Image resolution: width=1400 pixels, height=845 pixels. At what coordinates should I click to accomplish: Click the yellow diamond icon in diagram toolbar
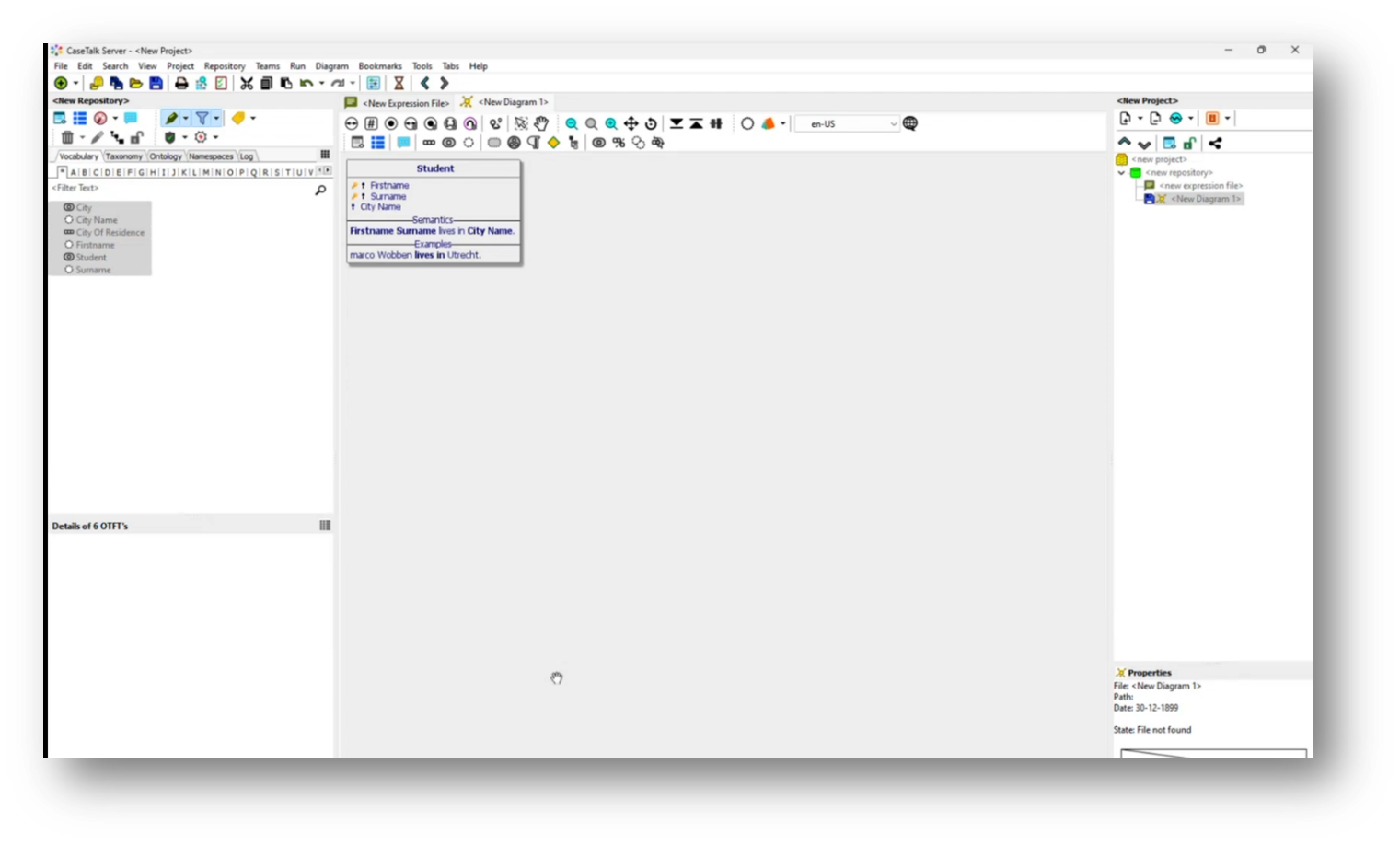pos(553,143)
